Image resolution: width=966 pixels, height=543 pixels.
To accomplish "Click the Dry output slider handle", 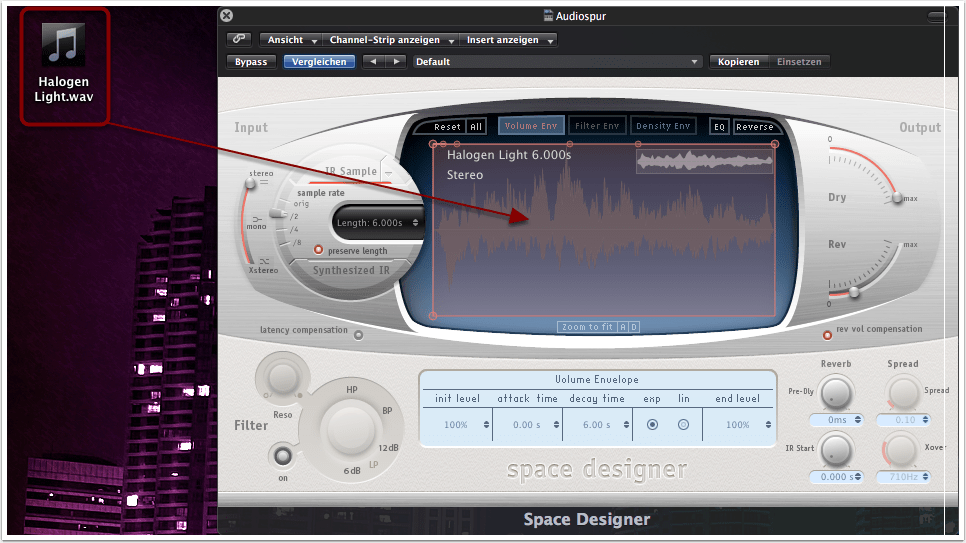I will [896, 198].
